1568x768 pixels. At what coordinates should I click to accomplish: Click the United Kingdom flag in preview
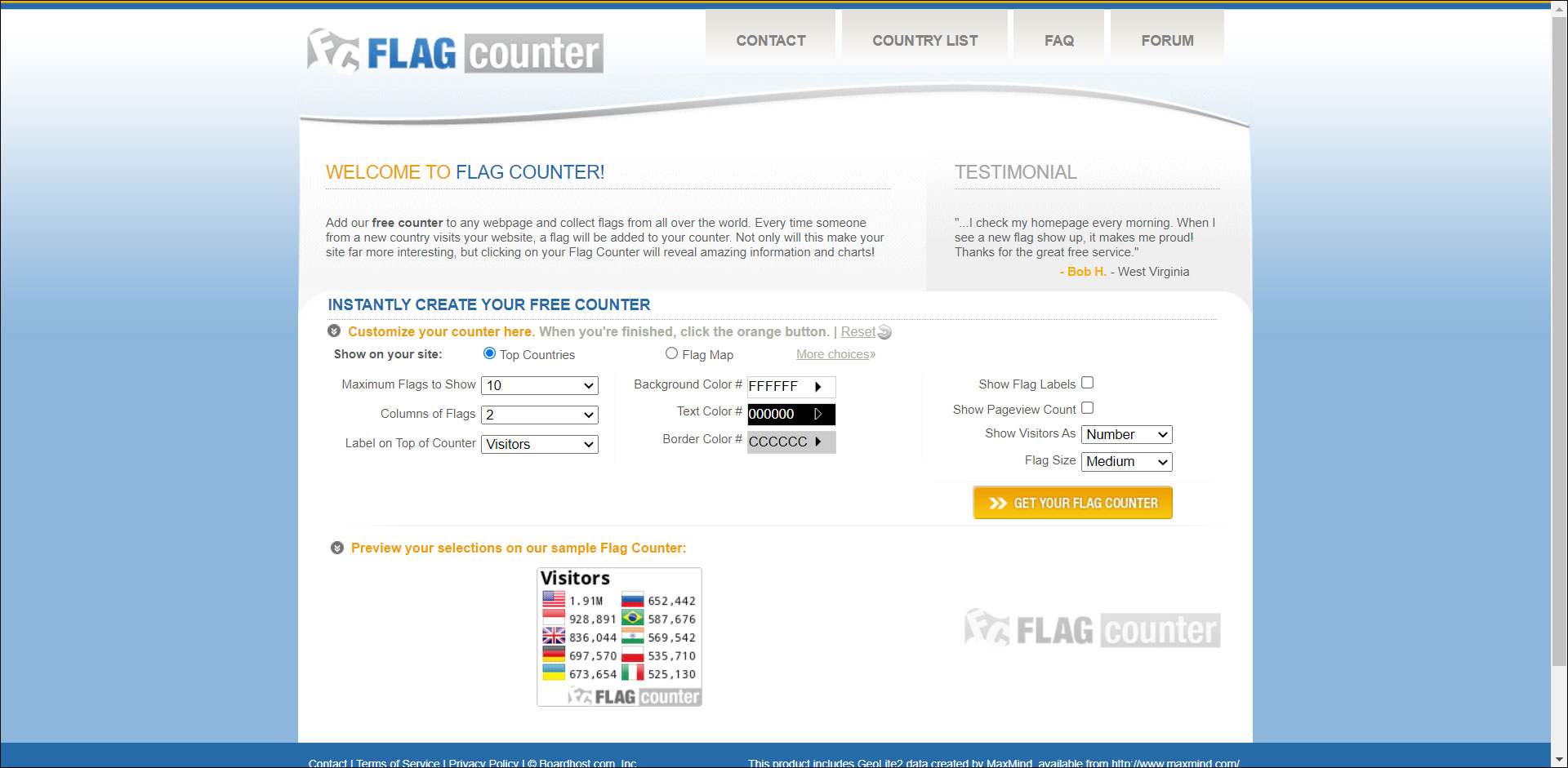click(554, 636)
